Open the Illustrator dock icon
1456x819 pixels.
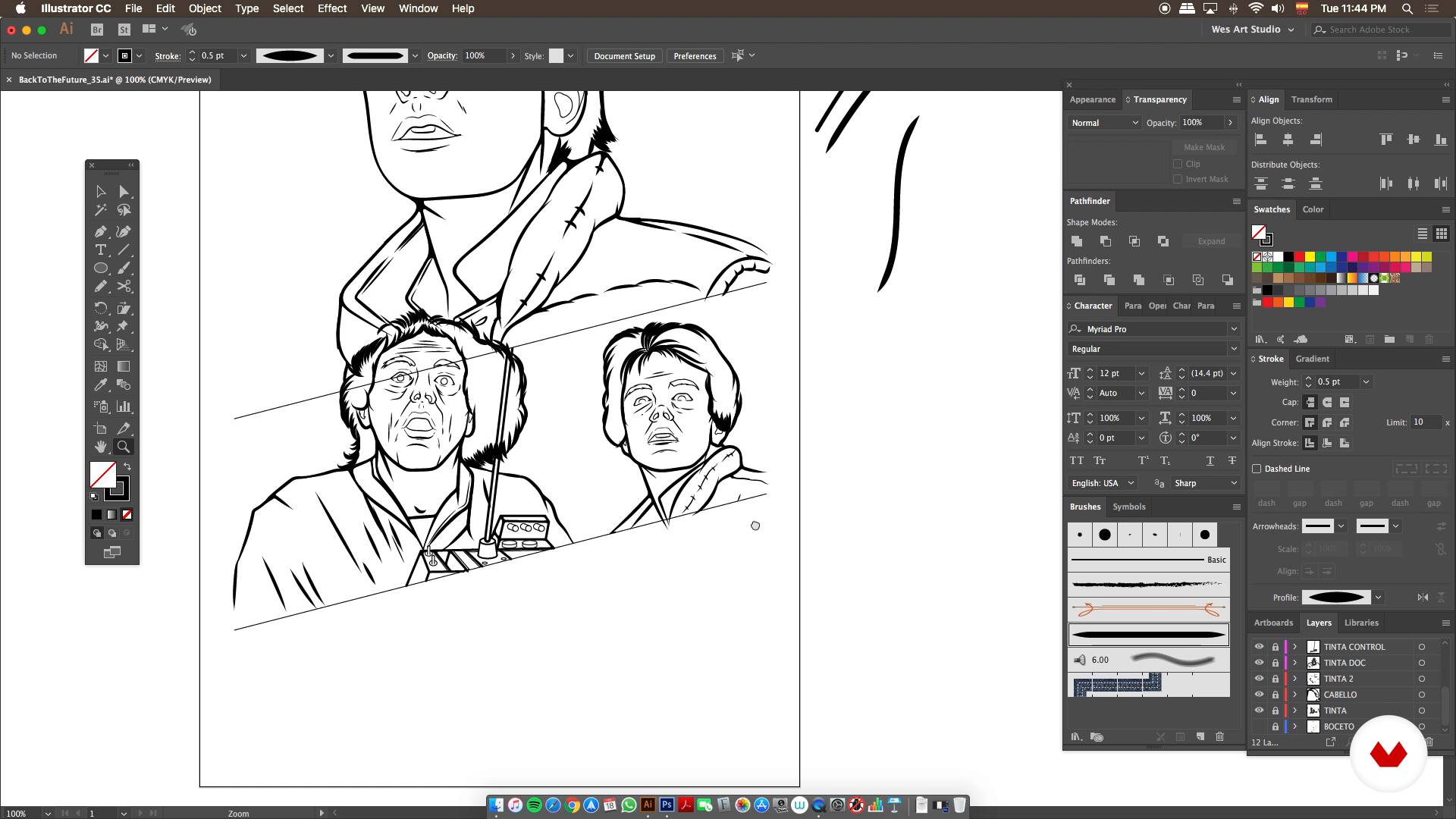click(648, 805)
